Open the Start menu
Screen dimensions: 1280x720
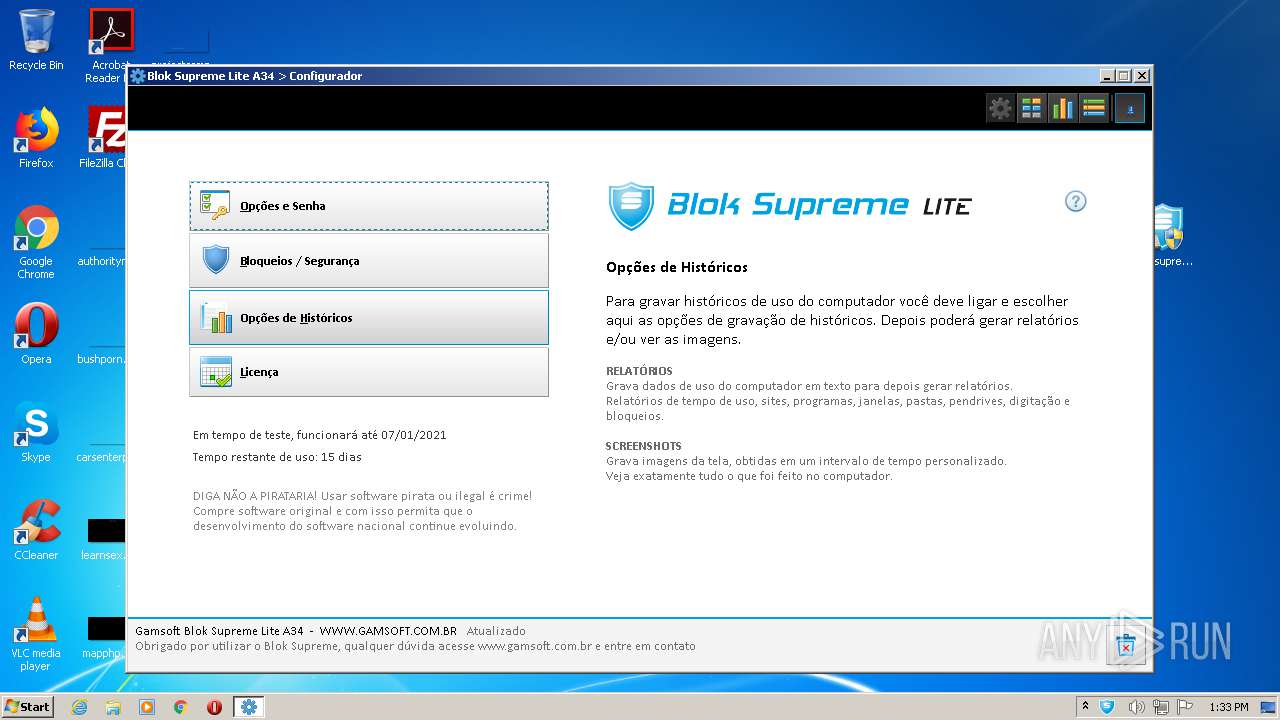[28, 706]
